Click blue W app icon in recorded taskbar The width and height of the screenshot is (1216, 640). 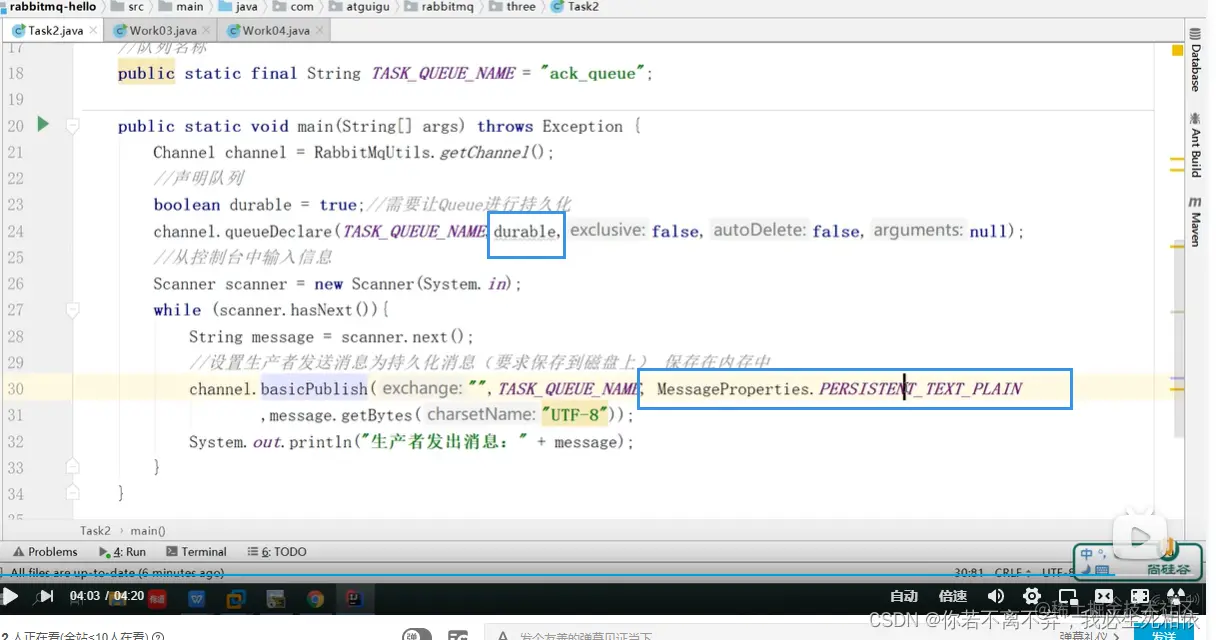point(197,599)
